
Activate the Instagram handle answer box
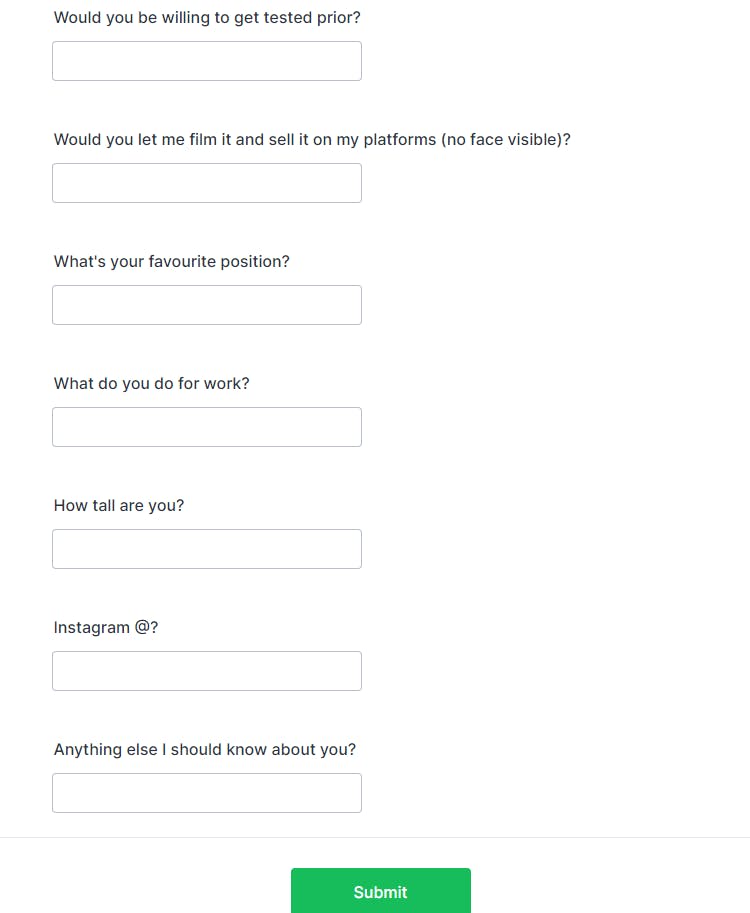point(206,671)
